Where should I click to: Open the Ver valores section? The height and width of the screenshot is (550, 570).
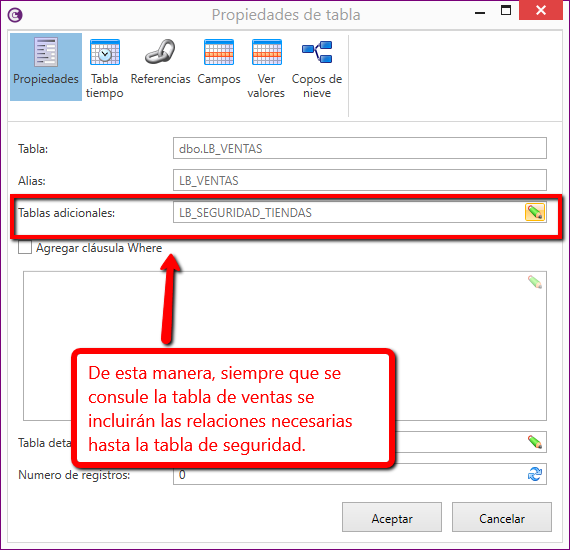pos(266,67)
